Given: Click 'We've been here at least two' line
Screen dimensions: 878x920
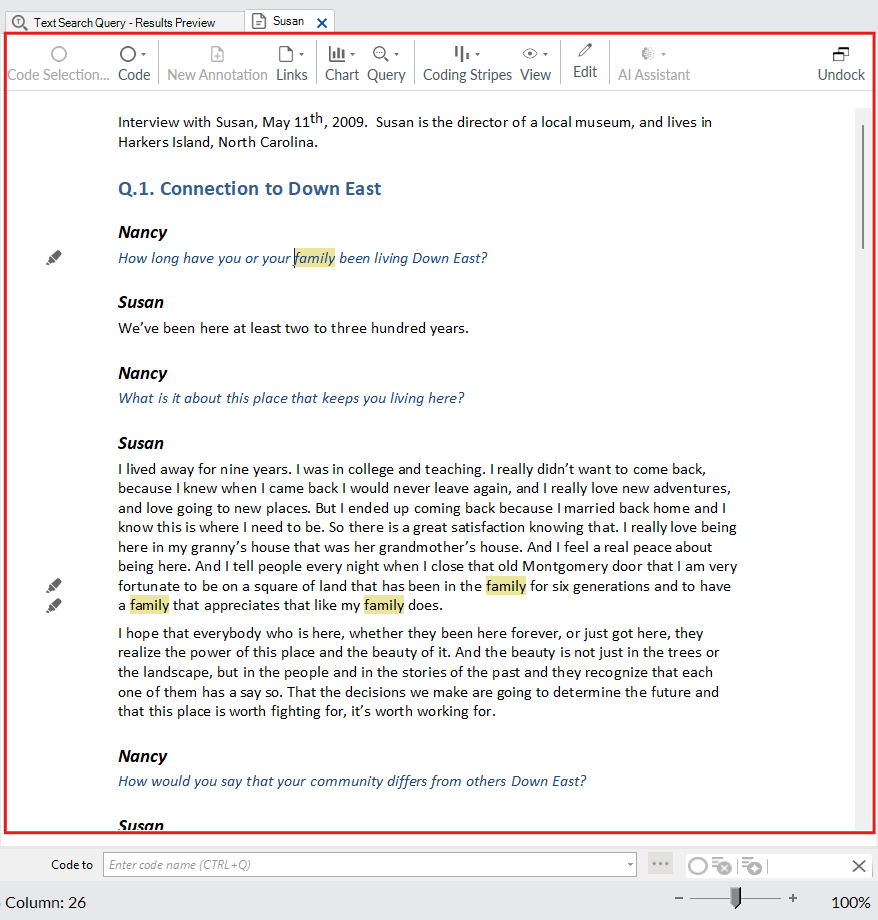Looking at the screenshot, I should 293,328.
